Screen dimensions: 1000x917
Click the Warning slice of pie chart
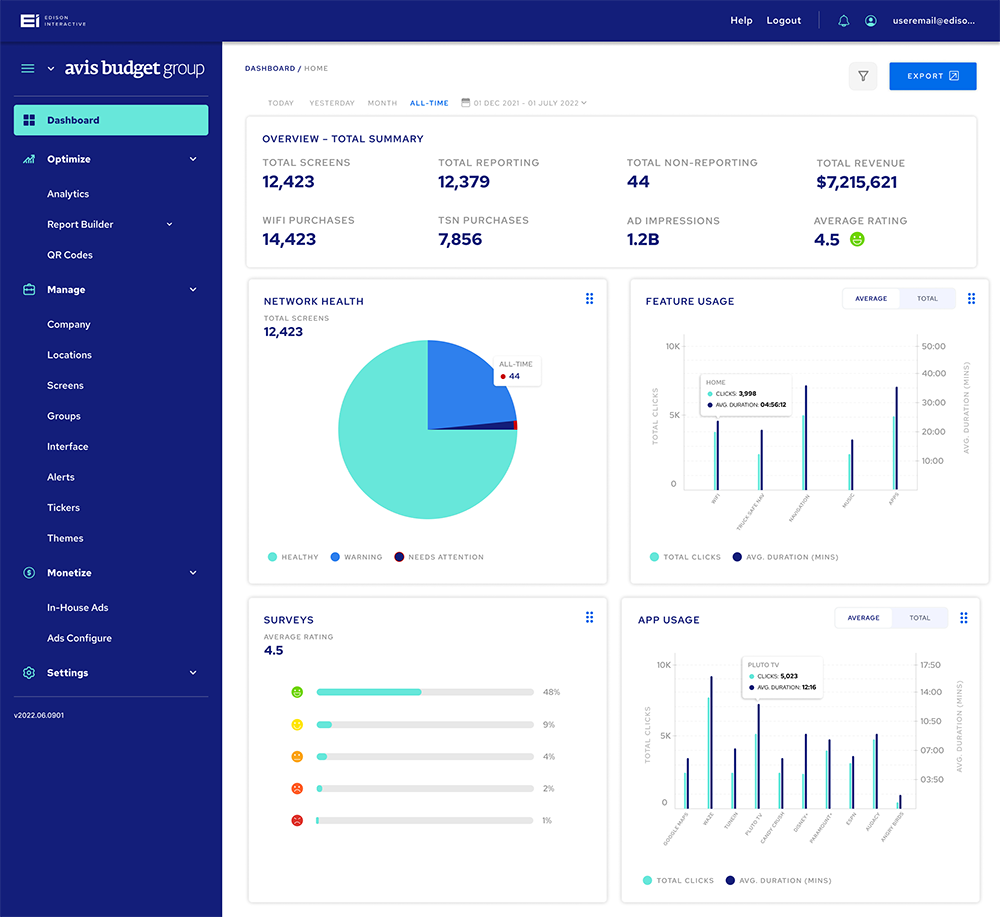point(465,385)
